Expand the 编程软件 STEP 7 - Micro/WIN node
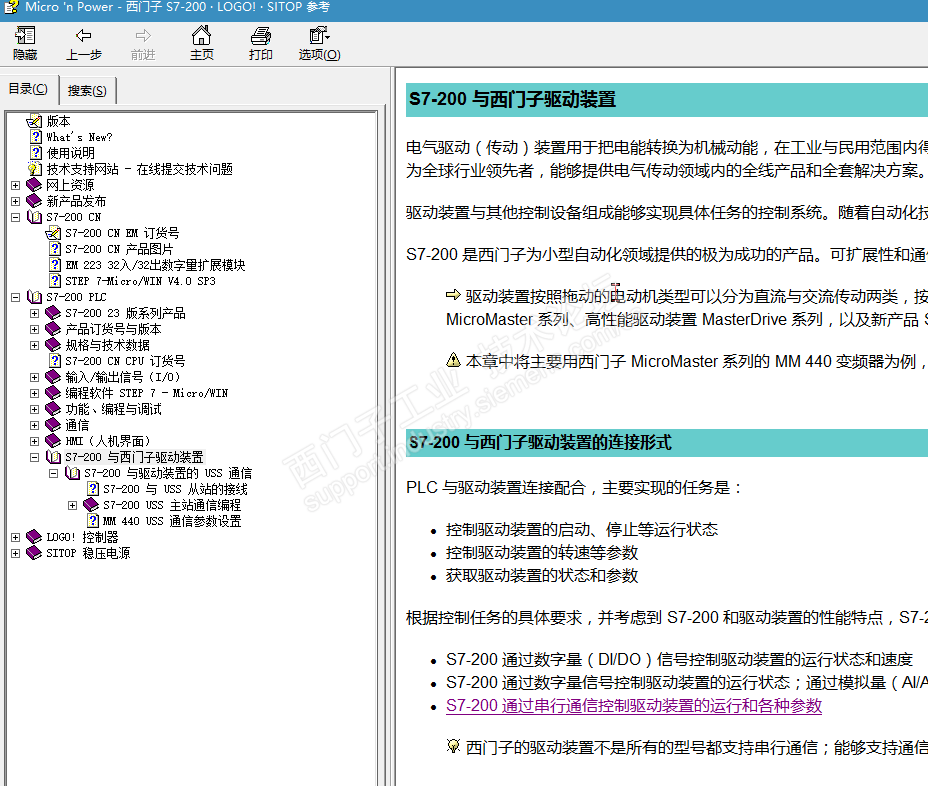928x786 pixels. tap(34, 393)
